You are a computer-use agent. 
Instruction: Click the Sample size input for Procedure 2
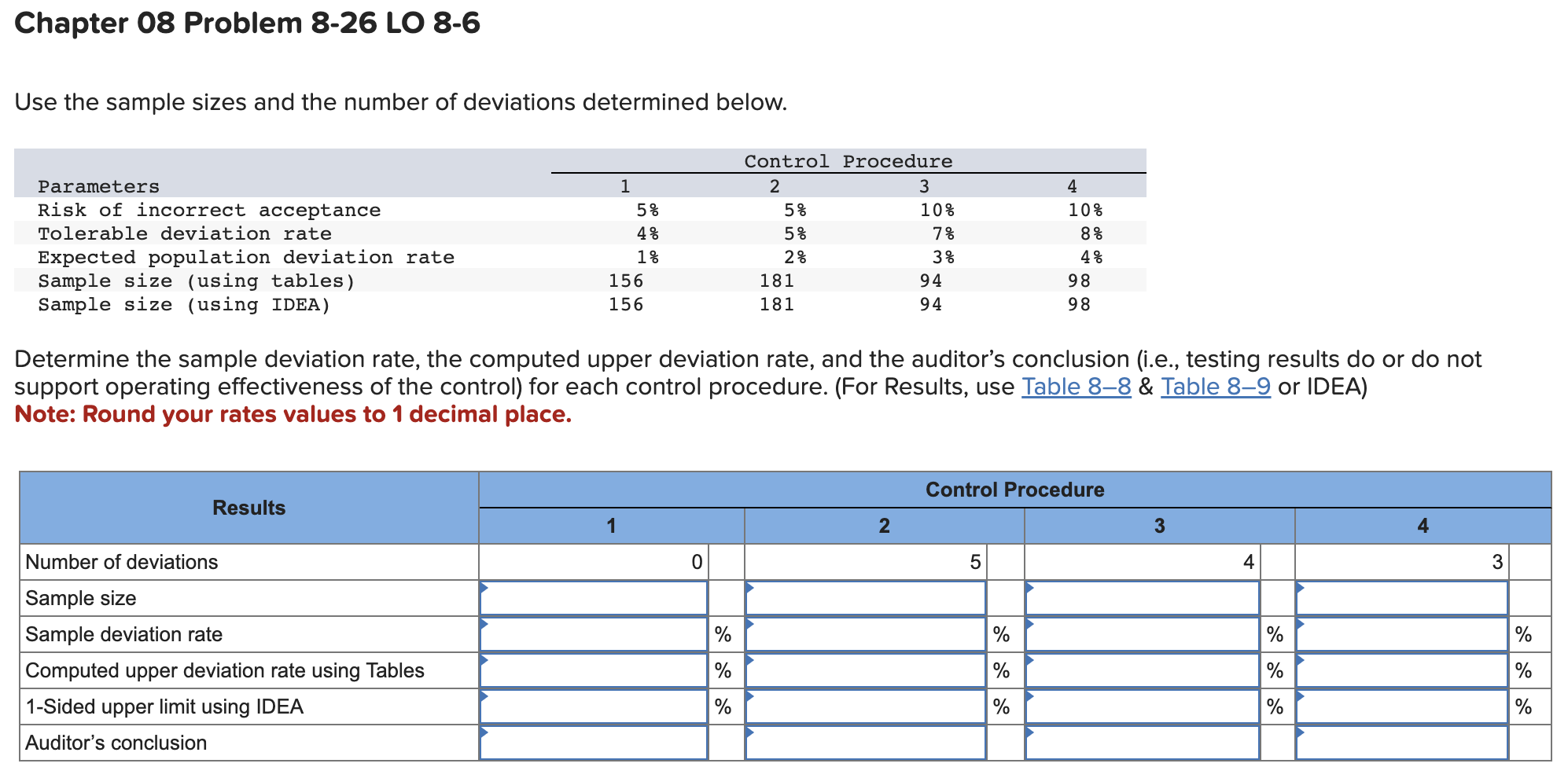(865, 597)
